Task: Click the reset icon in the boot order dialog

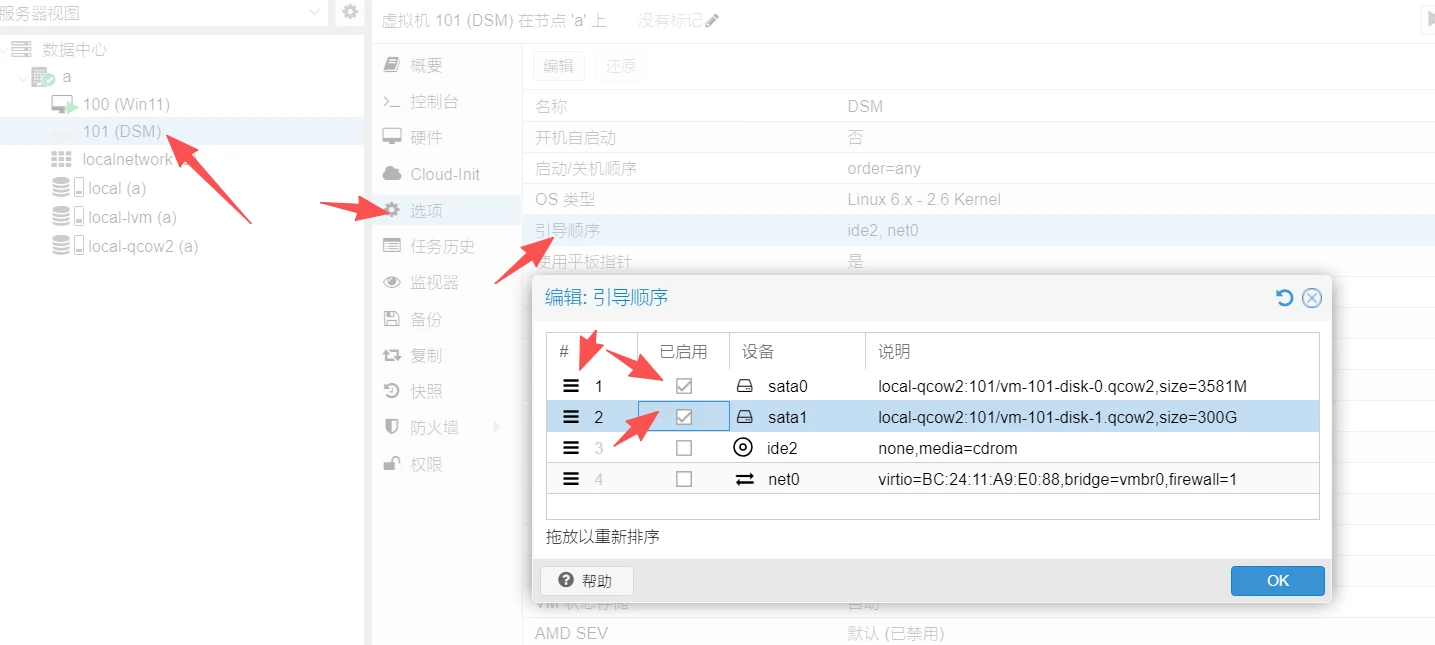Action: point(1285,298)
